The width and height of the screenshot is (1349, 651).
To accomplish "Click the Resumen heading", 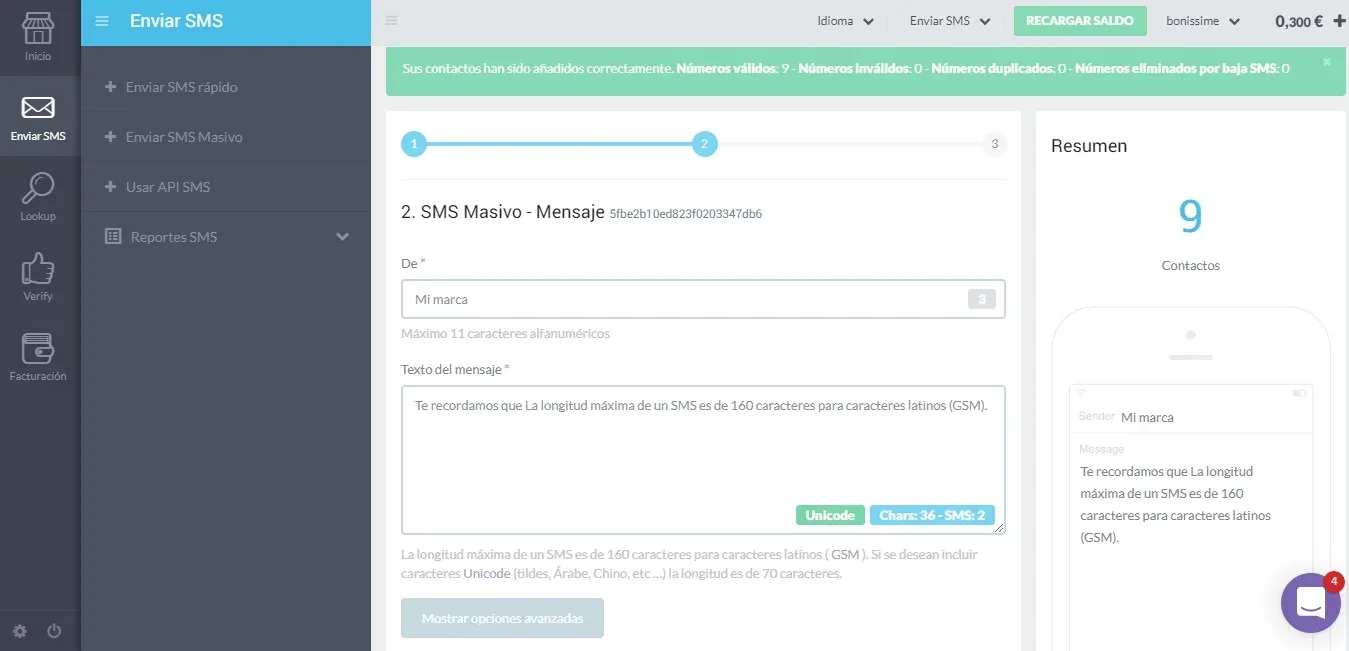I will point(1089,146).
